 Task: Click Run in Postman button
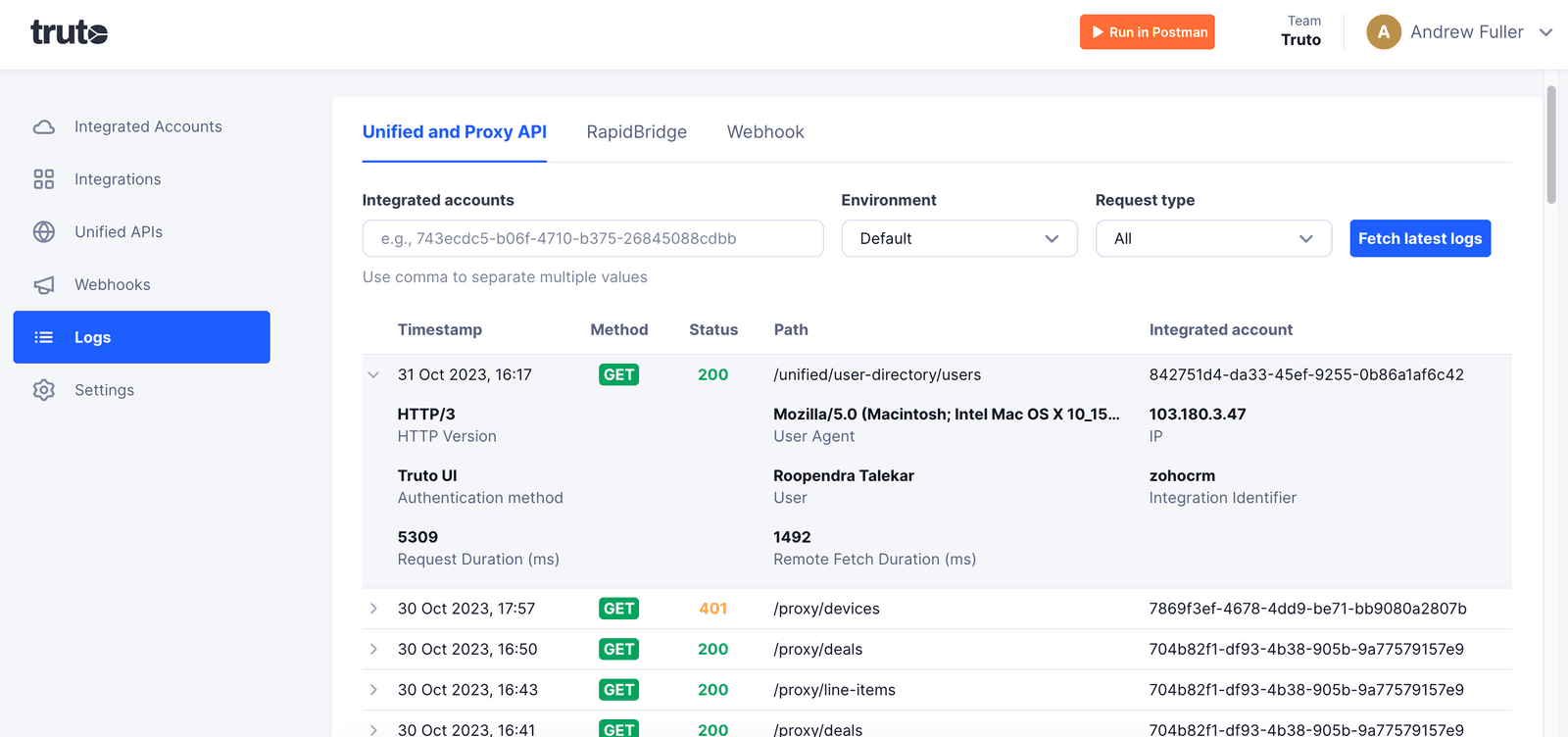click(1148, 32)
